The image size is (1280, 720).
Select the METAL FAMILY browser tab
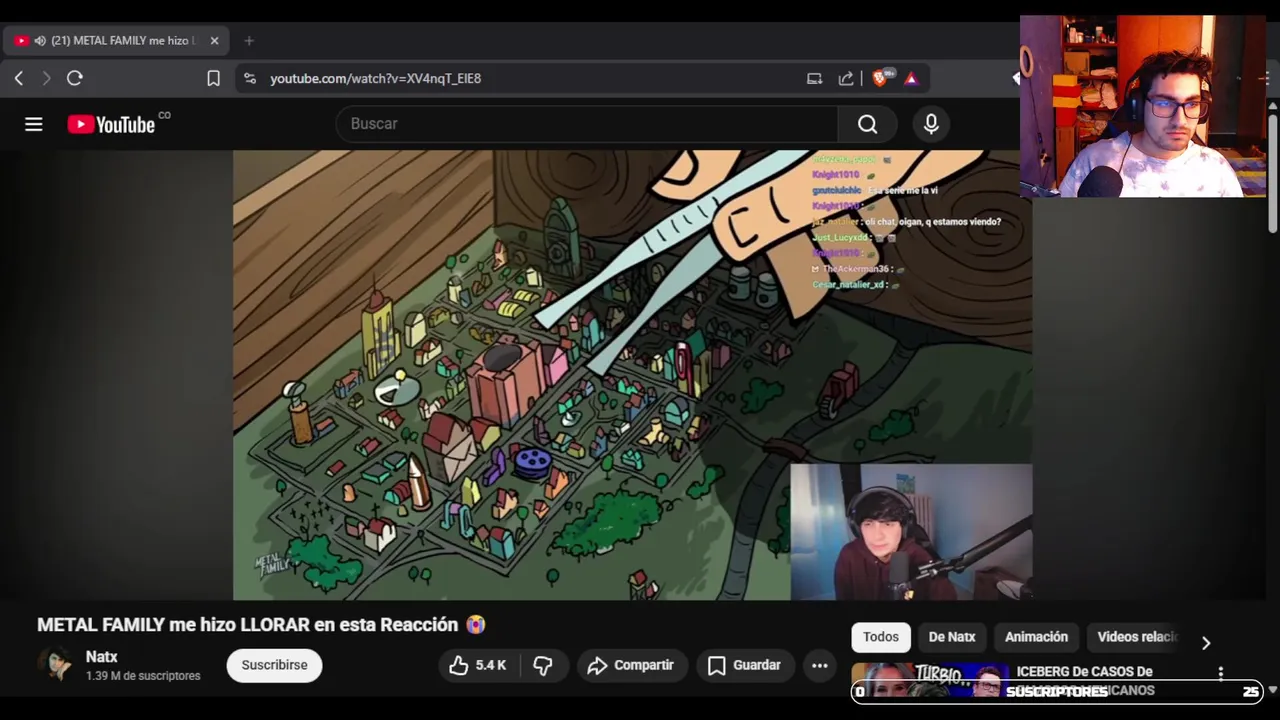pyautogui.click(x=116, y=41)
